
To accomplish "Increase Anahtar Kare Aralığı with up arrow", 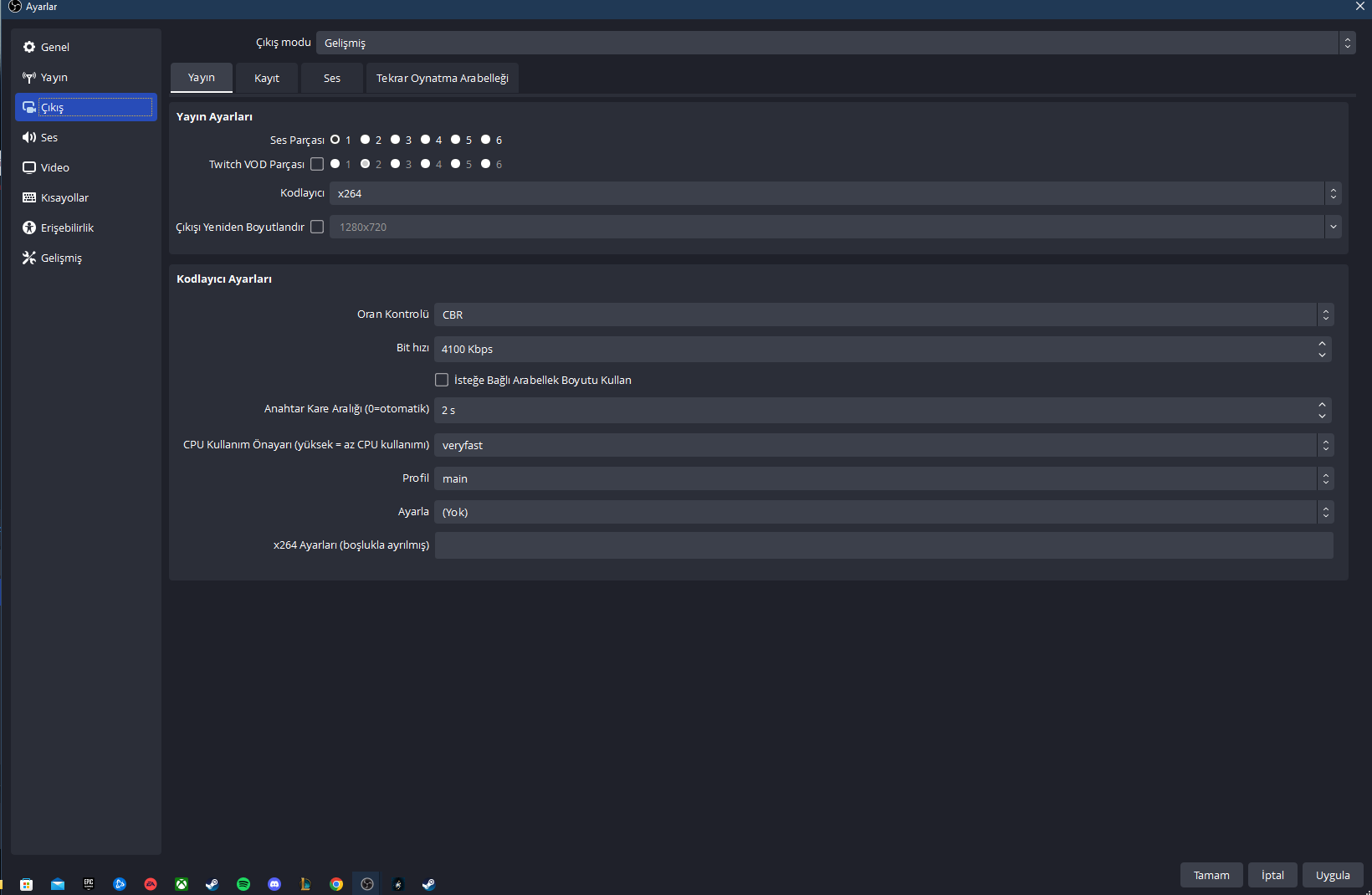I will [1322, 404].
